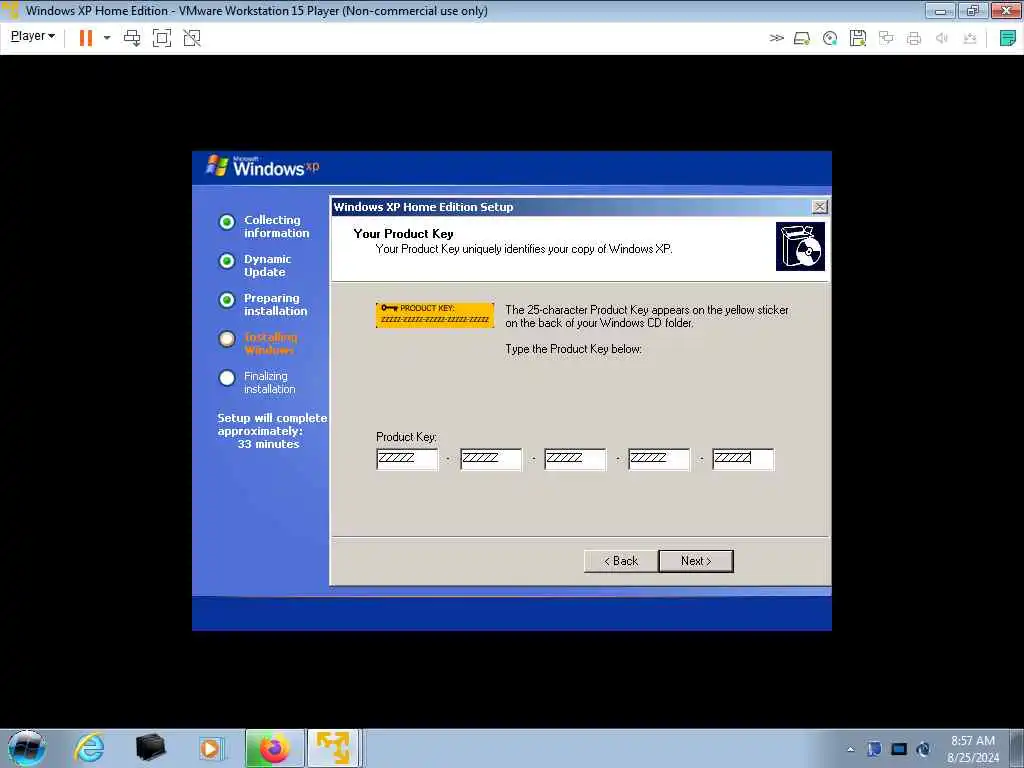Click 'Type the Product Key below:' text
This screenshot has width=1024, height=768.
tap(573, 349)
